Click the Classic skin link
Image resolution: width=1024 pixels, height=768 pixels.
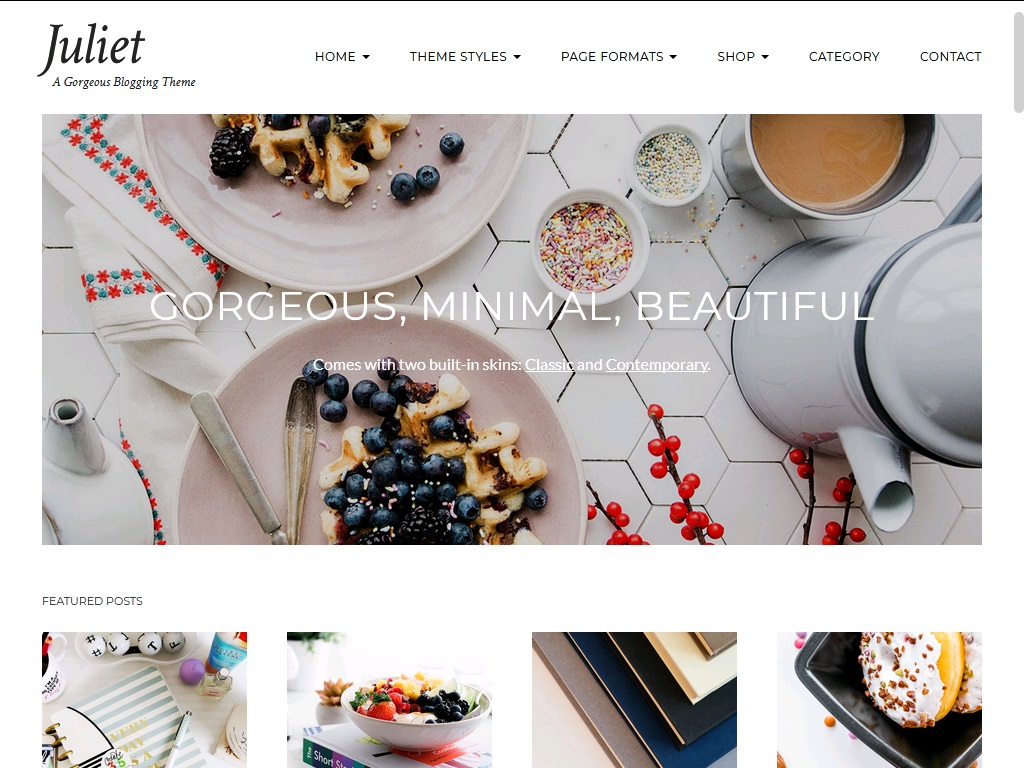pyautogui.click(x=549, y=364)
